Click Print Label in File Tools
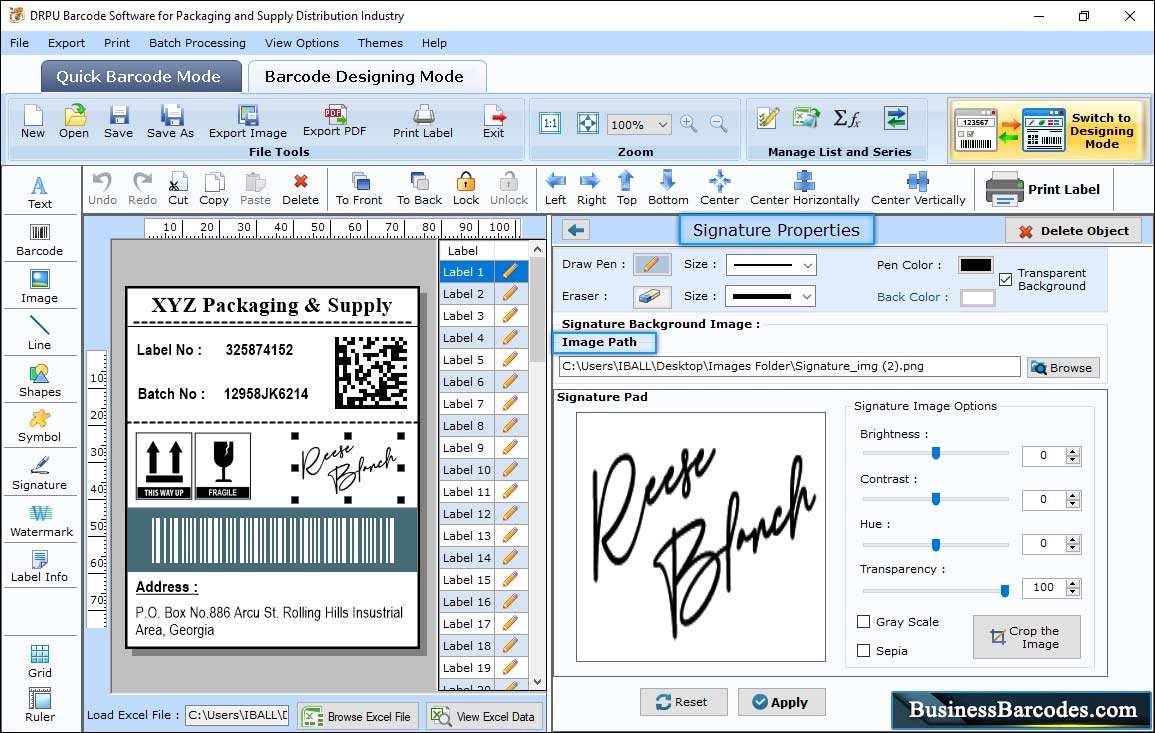This screenshot has width=1155, height=733. click(423, 122)
